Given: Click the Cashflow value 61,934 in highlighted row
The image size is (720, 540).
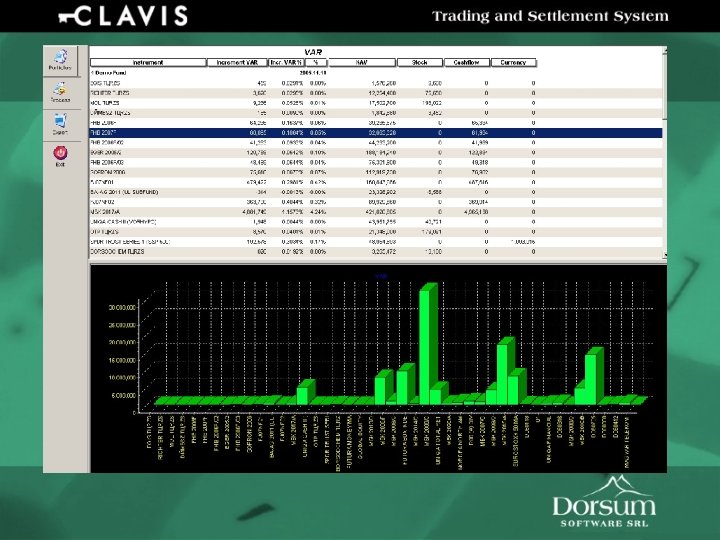Looking at the screenshot, I should tap(479, 133).
